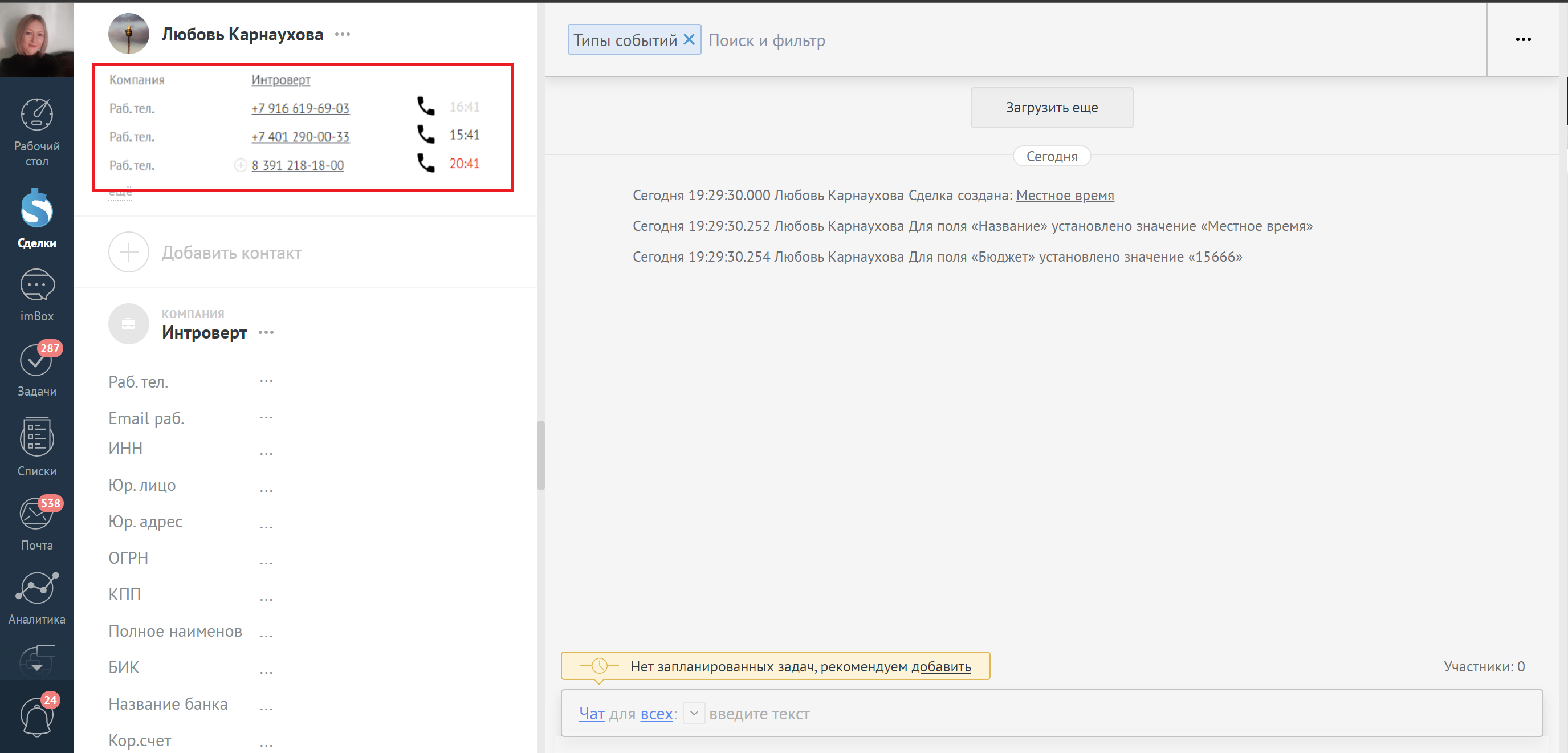Viewport: 1568px width, 753px height.
Task: Open the Рабочий стол dashboard icon
Action: click(36, 132)
